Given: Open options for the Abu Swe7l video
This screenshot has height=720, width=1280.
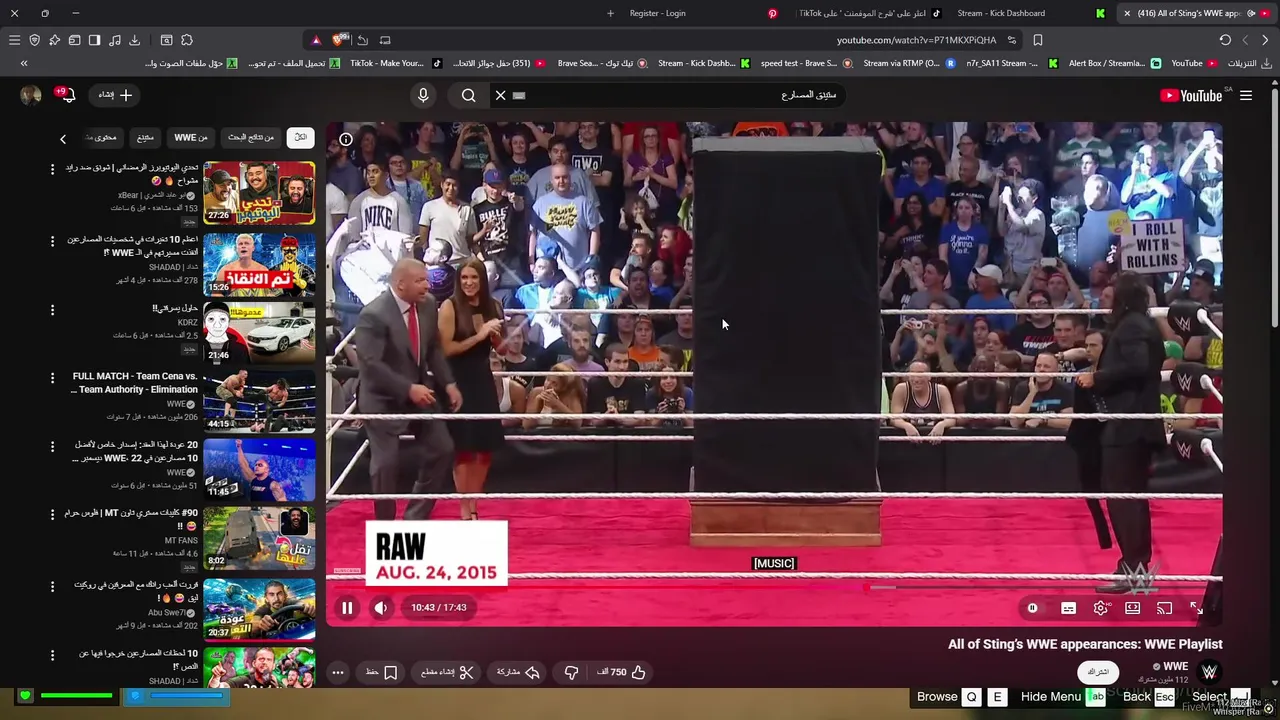Looking at the screenshot, I should (x=52, y=586).
